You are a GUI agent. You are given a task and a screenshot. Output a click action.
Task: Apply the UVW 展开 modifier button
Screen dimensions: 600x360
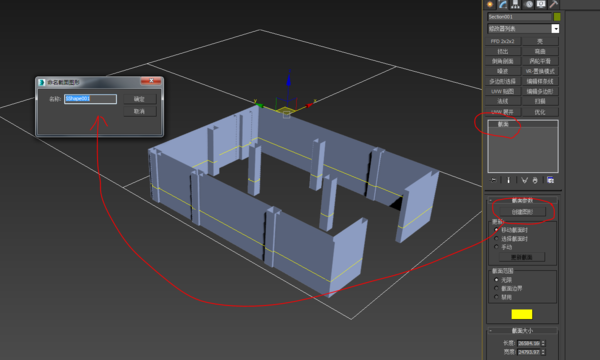click(503, 112)
